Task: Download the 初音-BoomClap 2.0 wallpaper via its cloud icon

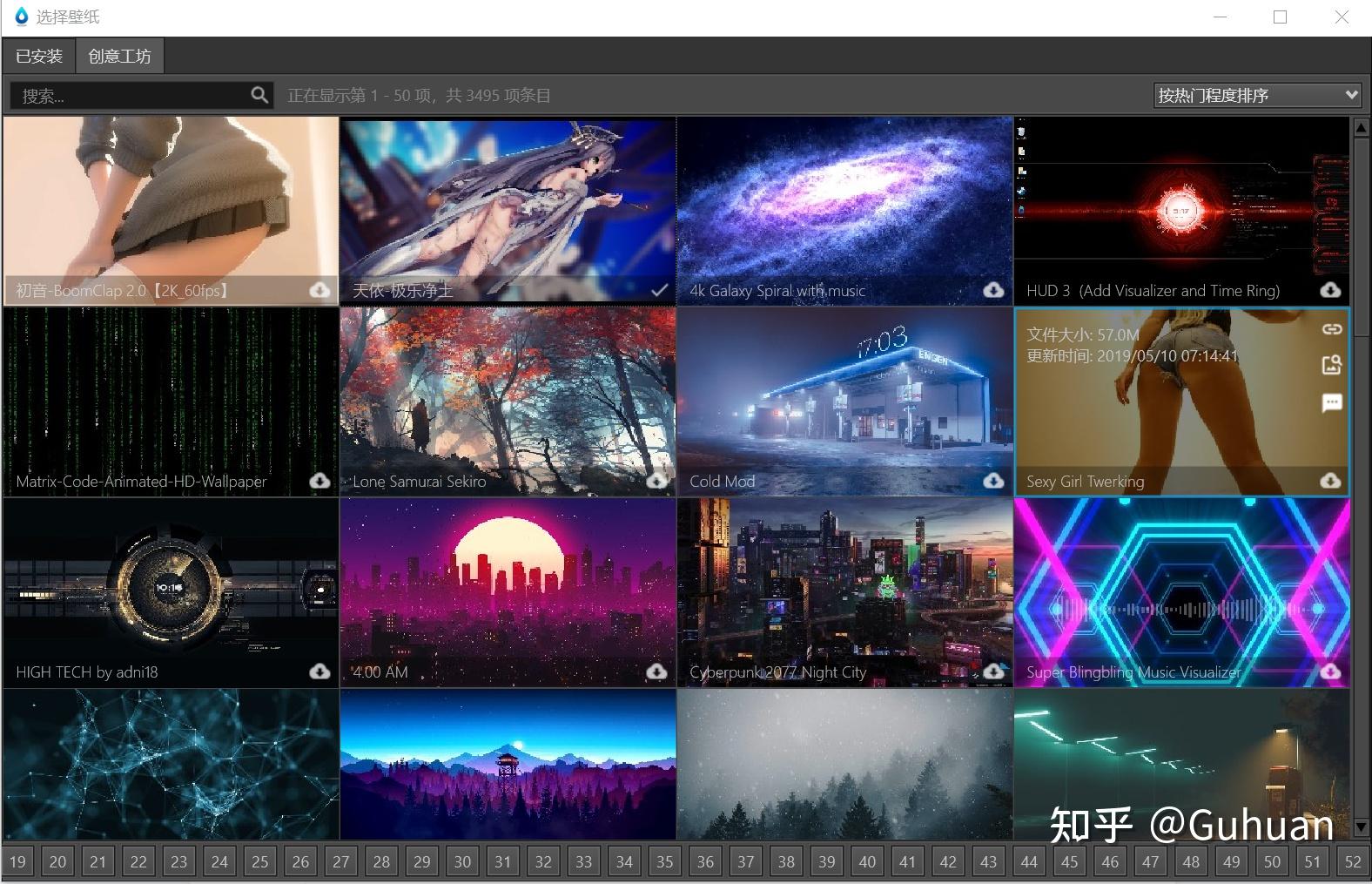Action: (319, 290)
